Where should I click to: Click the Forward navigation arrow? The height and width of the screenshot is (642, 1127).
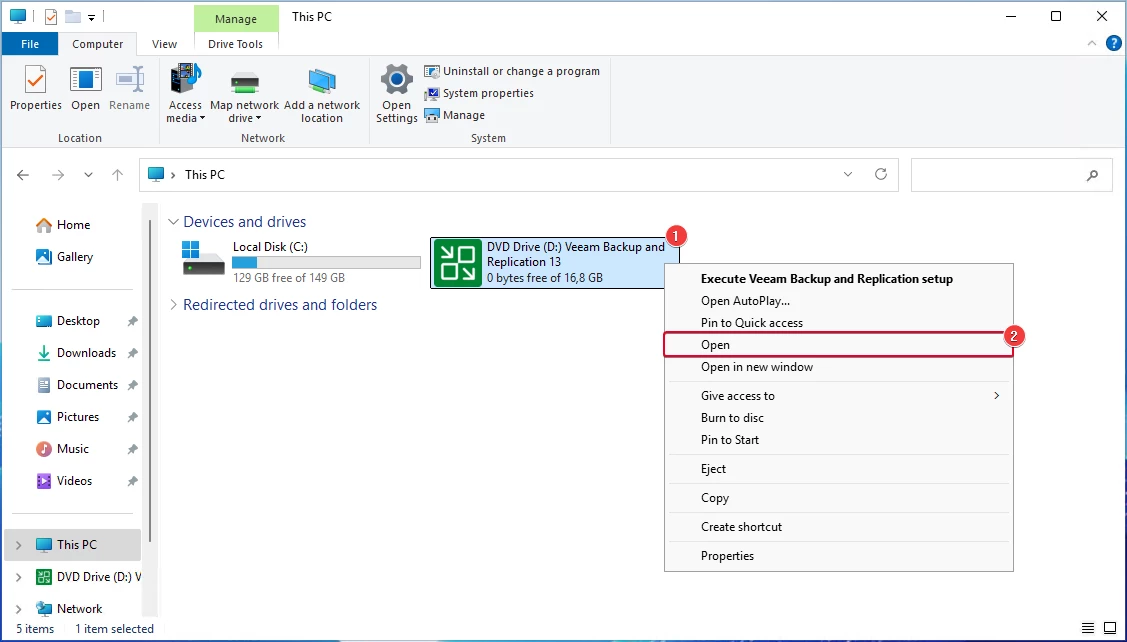pyautogui.click(x=58, y=175)
